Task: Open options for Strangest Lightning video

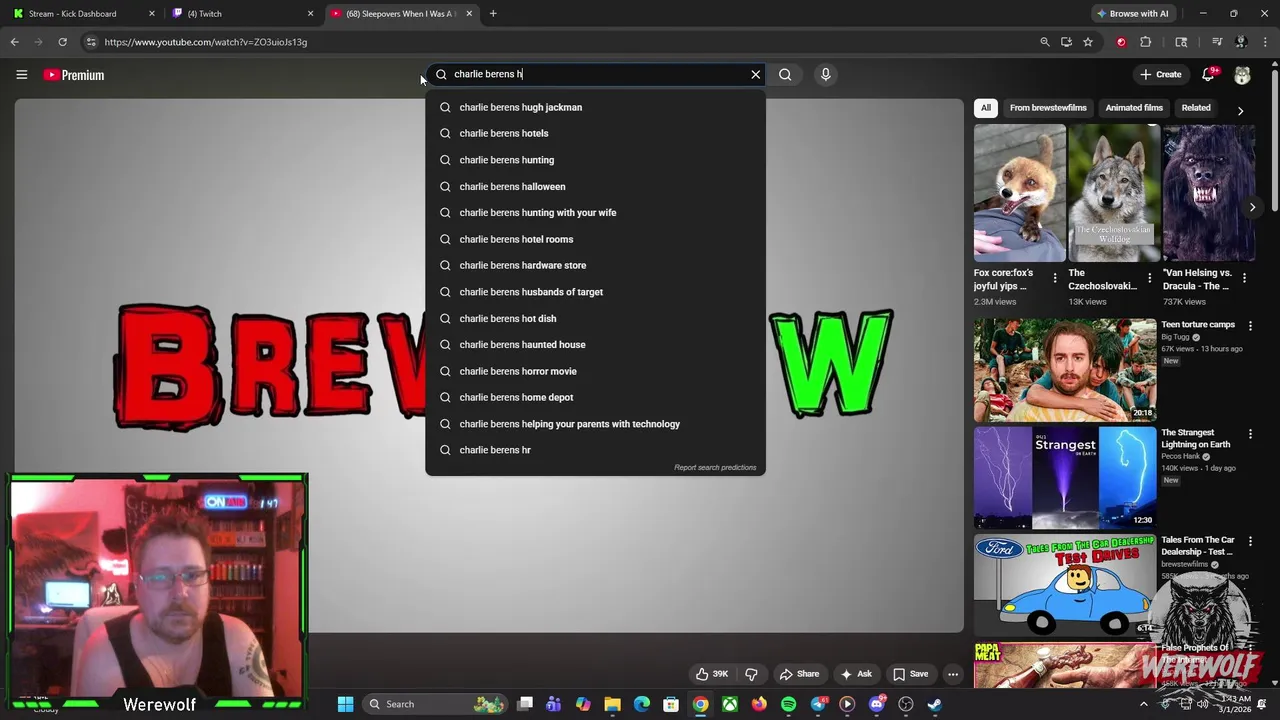Action: [x=1250, y=434]
